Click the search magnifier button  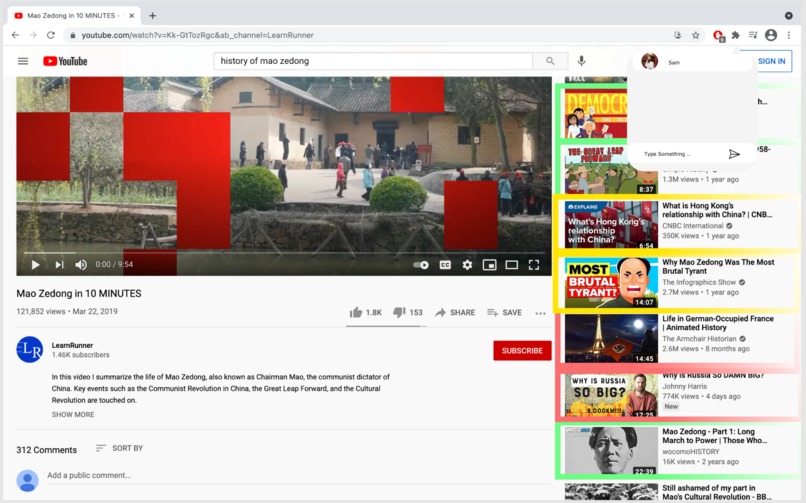550,61
